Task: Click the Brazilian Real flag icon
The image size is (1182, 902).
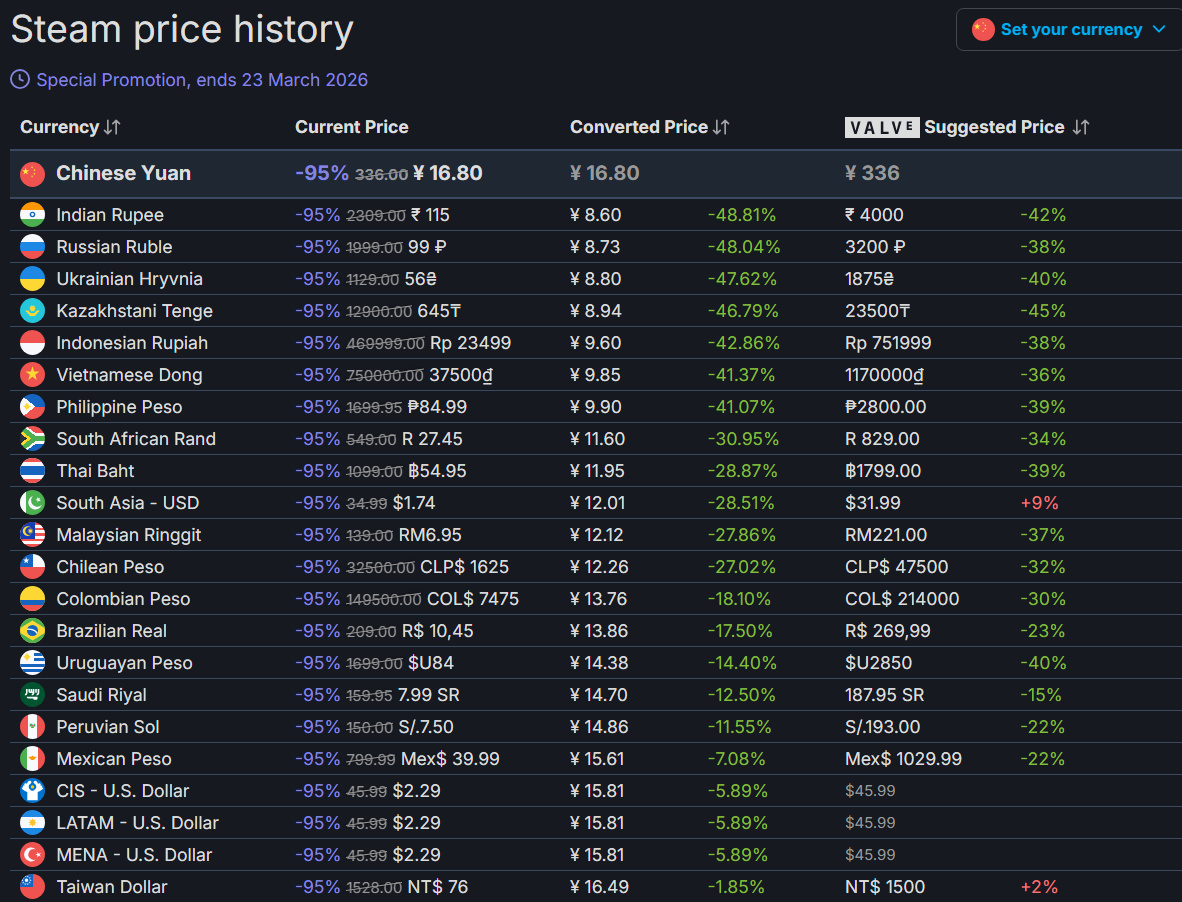Action: click(x=33, y=631)
